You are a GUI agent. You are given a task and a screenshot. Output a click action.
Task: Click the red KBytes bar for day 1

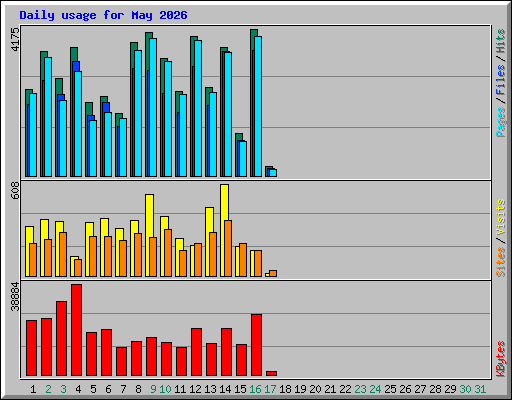click(x=31, y=348)
